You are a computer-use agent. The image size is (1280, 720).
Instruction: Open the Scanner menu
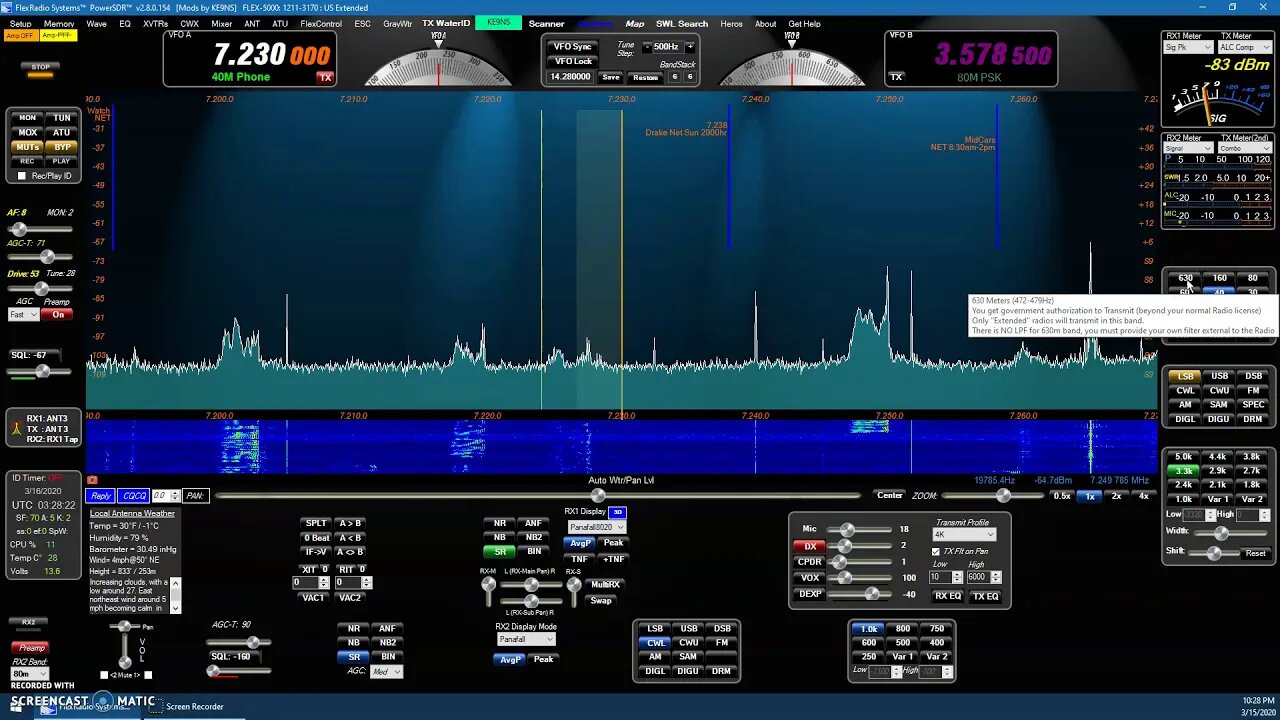point(546,23)
